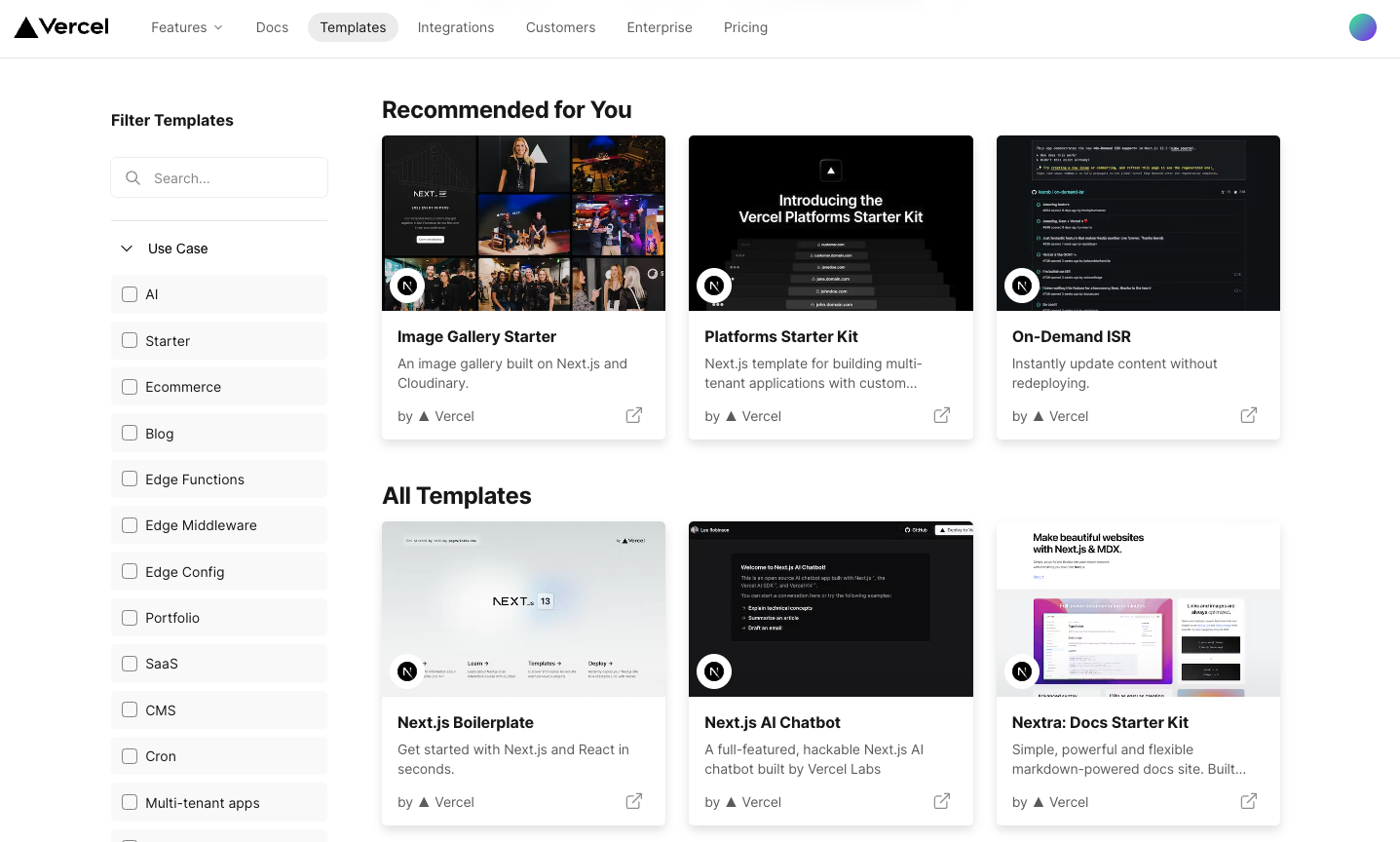This screenshot has width=1400, height=842.
Task: Click the Vercel logo in the header
Action: [61, 27]
